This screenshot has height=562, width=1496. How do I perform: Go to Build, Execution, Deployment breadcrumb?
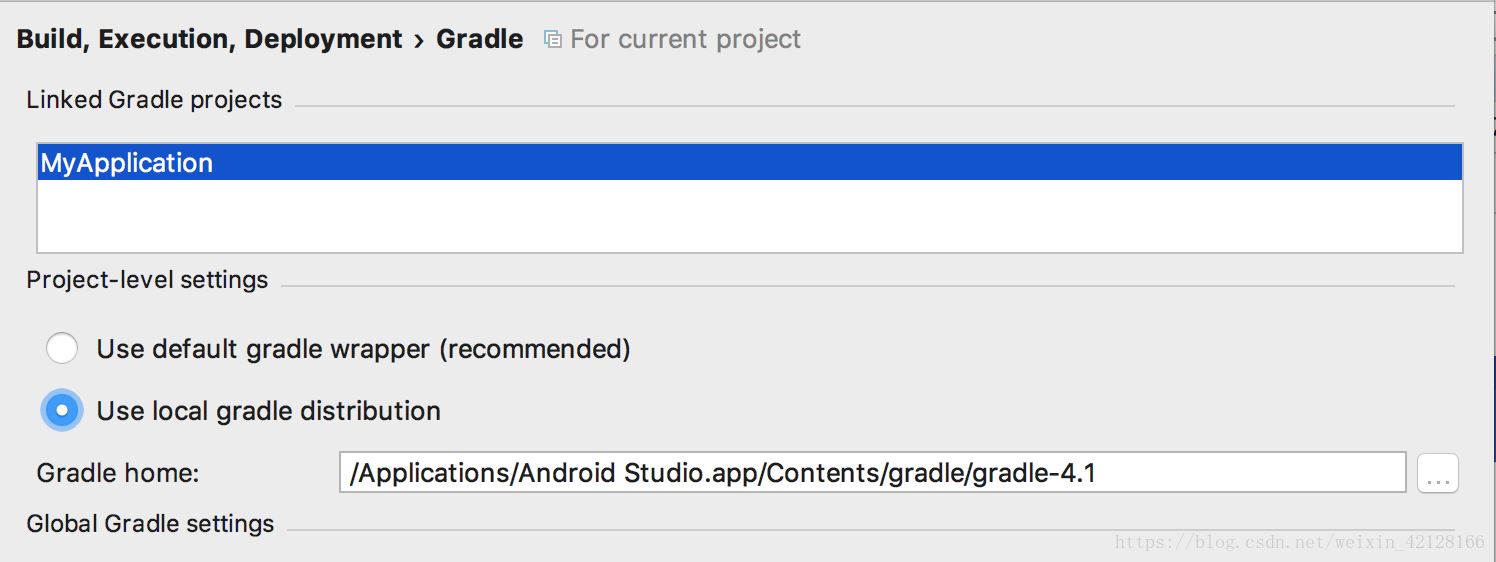(x=209, y=39)
